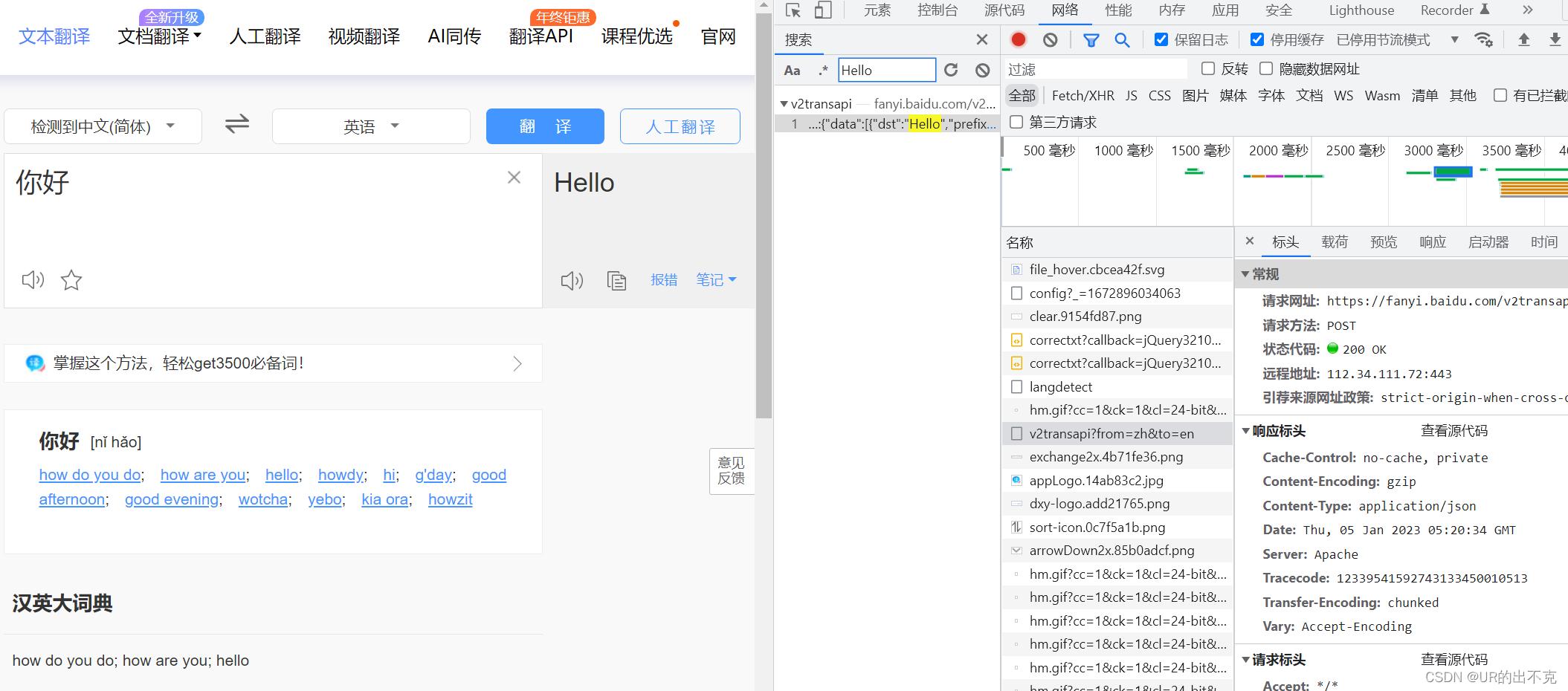Clear search results circle icon
Screen dimensions: 1568x691
coord(982,70)
